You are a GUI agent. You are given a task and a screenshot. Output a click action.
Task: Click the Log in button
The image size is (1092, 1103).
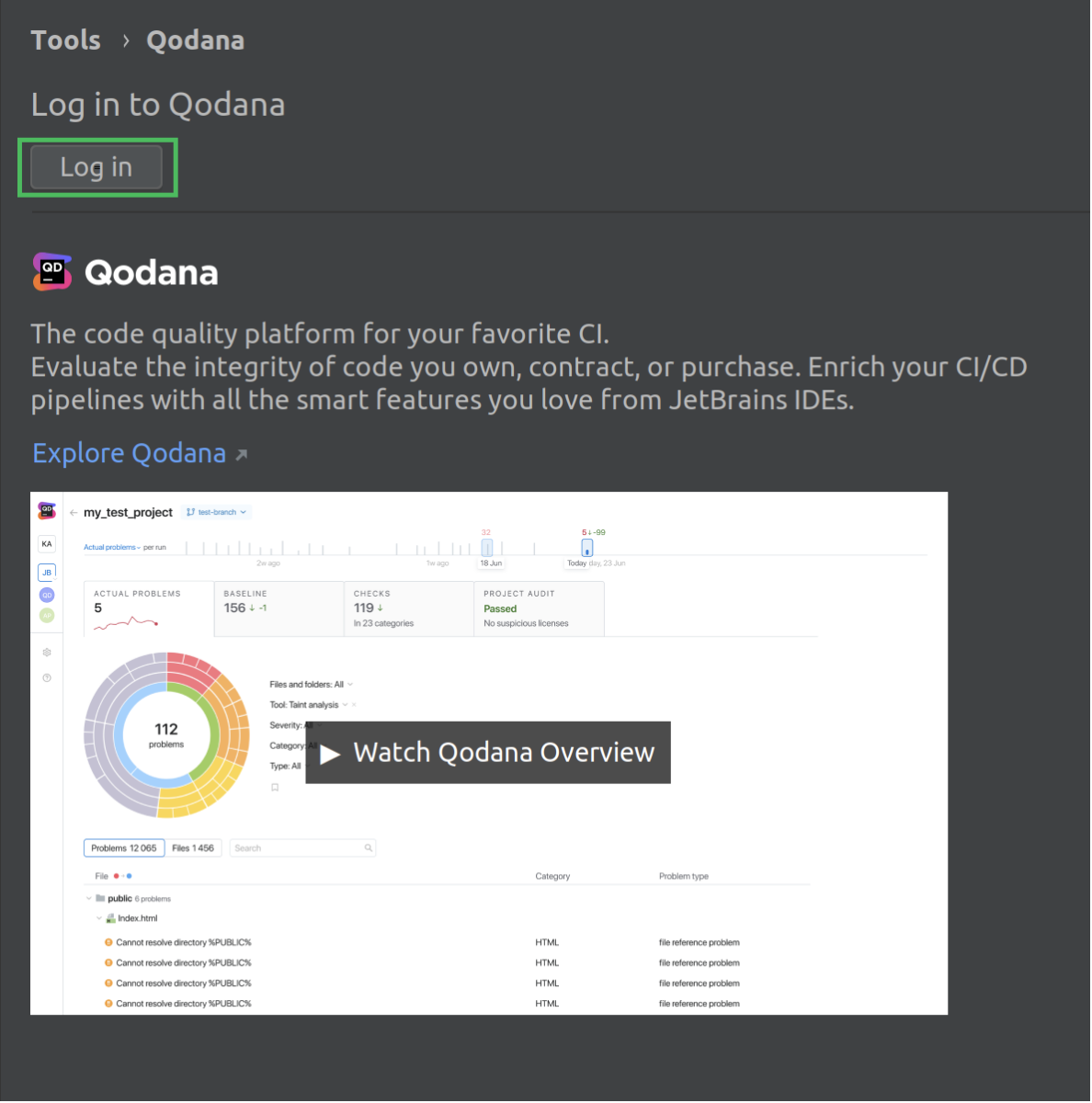tap(96, 166)
